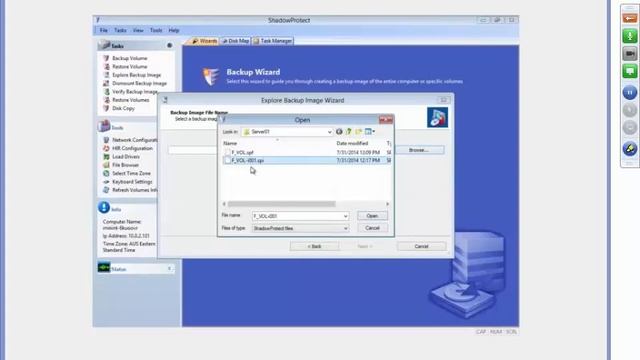The width and height of the screenshot is (640, 360).
Task: Open the File name dropdown list
Action: 345,216
